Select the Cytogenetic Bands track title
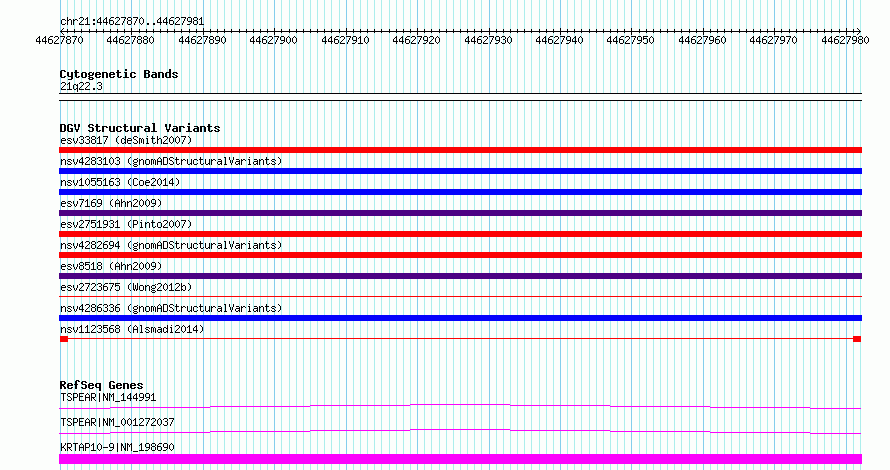890x470 pixels. pyautogui.click(x=119, y=74)
